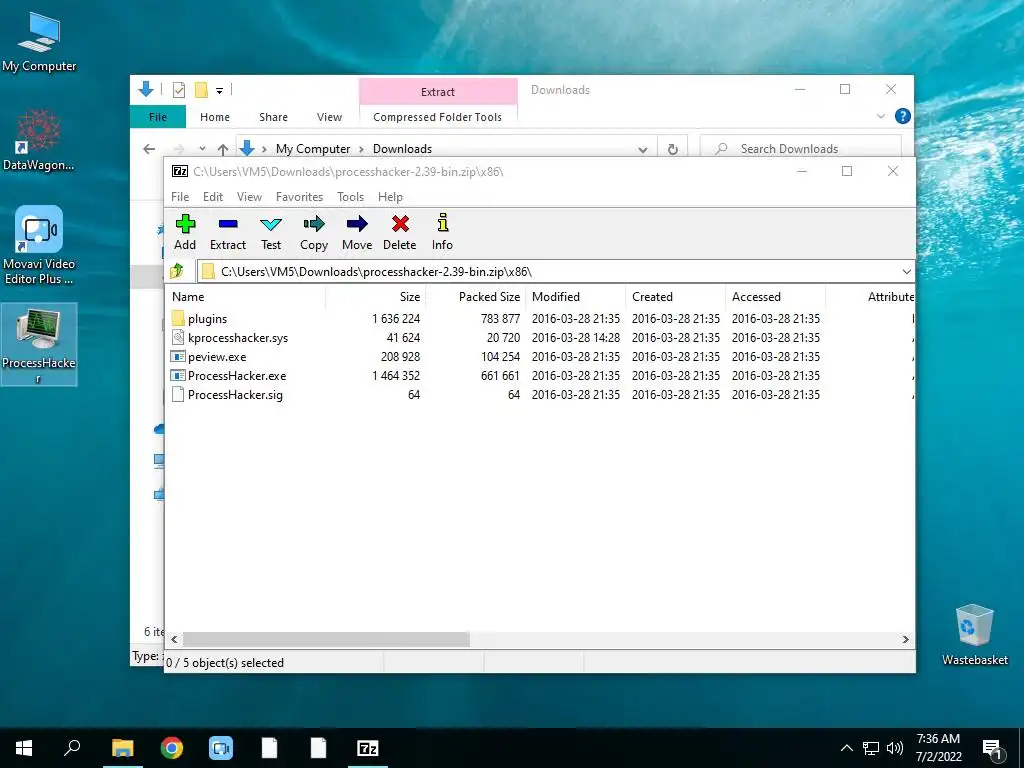Image resolution: width=1024 pixels, height=768 pixels.
Task: Switch to the Explorer Share tab
Action: click(x=273, y=117)
